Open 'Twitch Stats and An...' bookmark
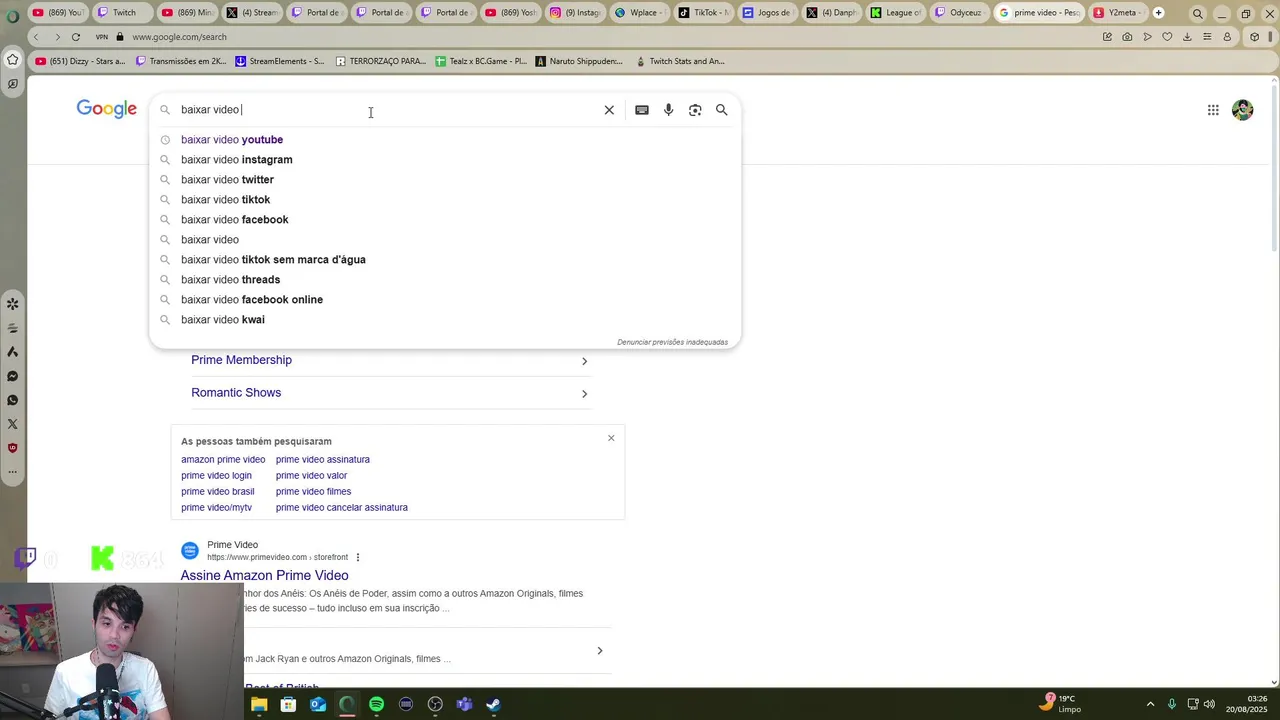Viewport: 1280px width, 720px height. point(680,61)
